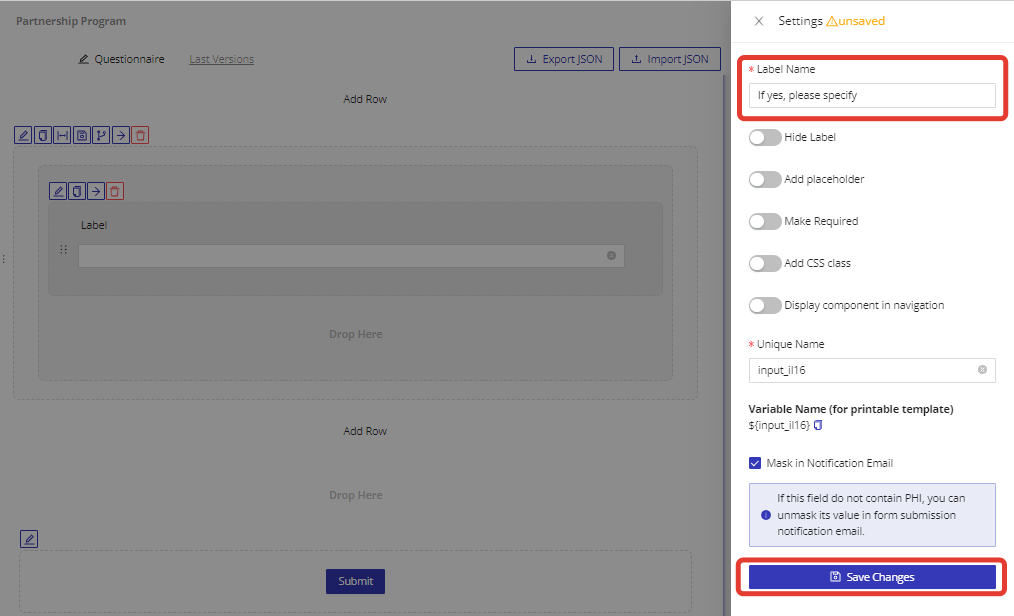The width and height of the screenshot is (1014, 616).
Task: Uncheck Mask in Notification Email
Action: (x=756, y=463)
